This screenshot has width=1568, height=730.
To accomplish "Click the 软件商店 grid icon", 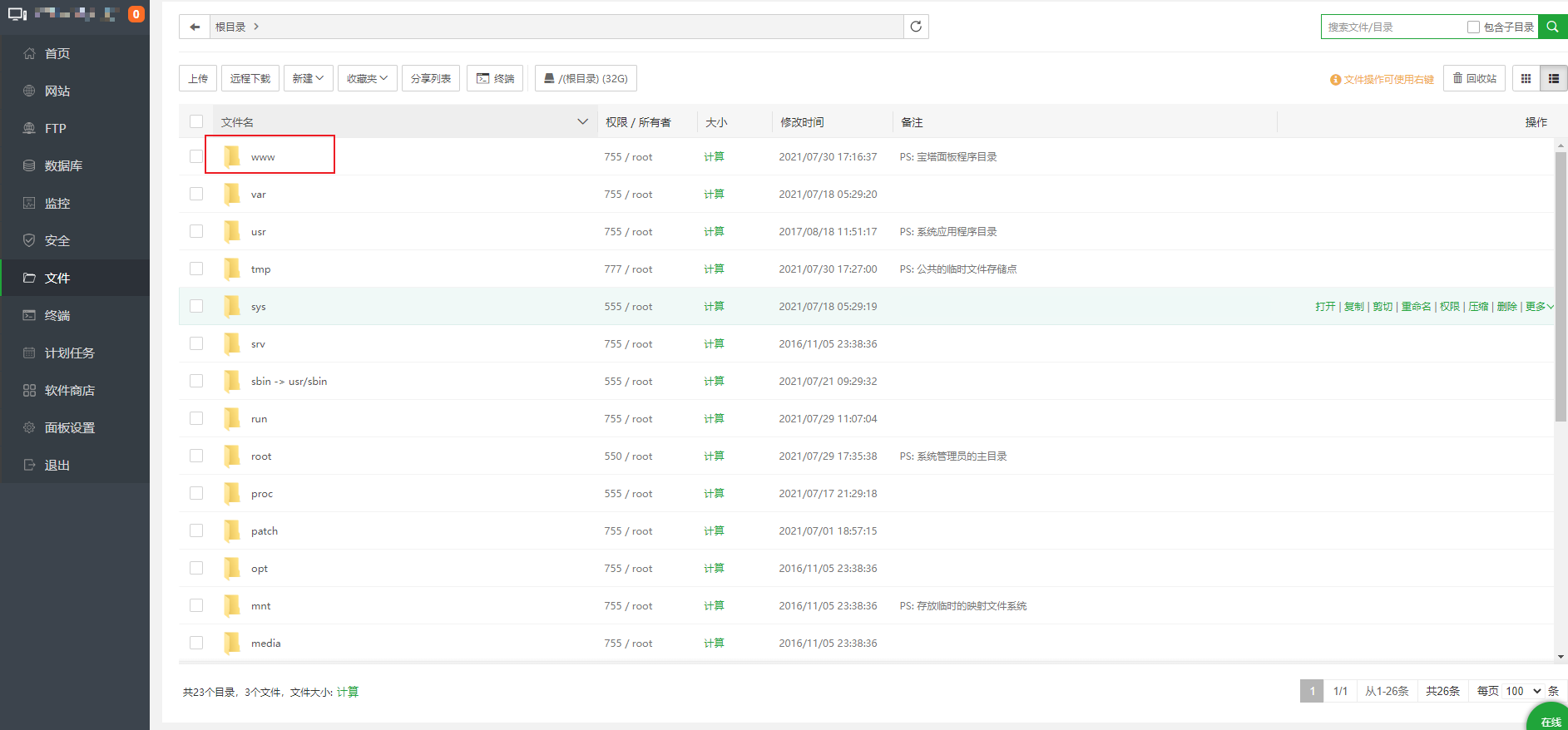I will (29, 390).
